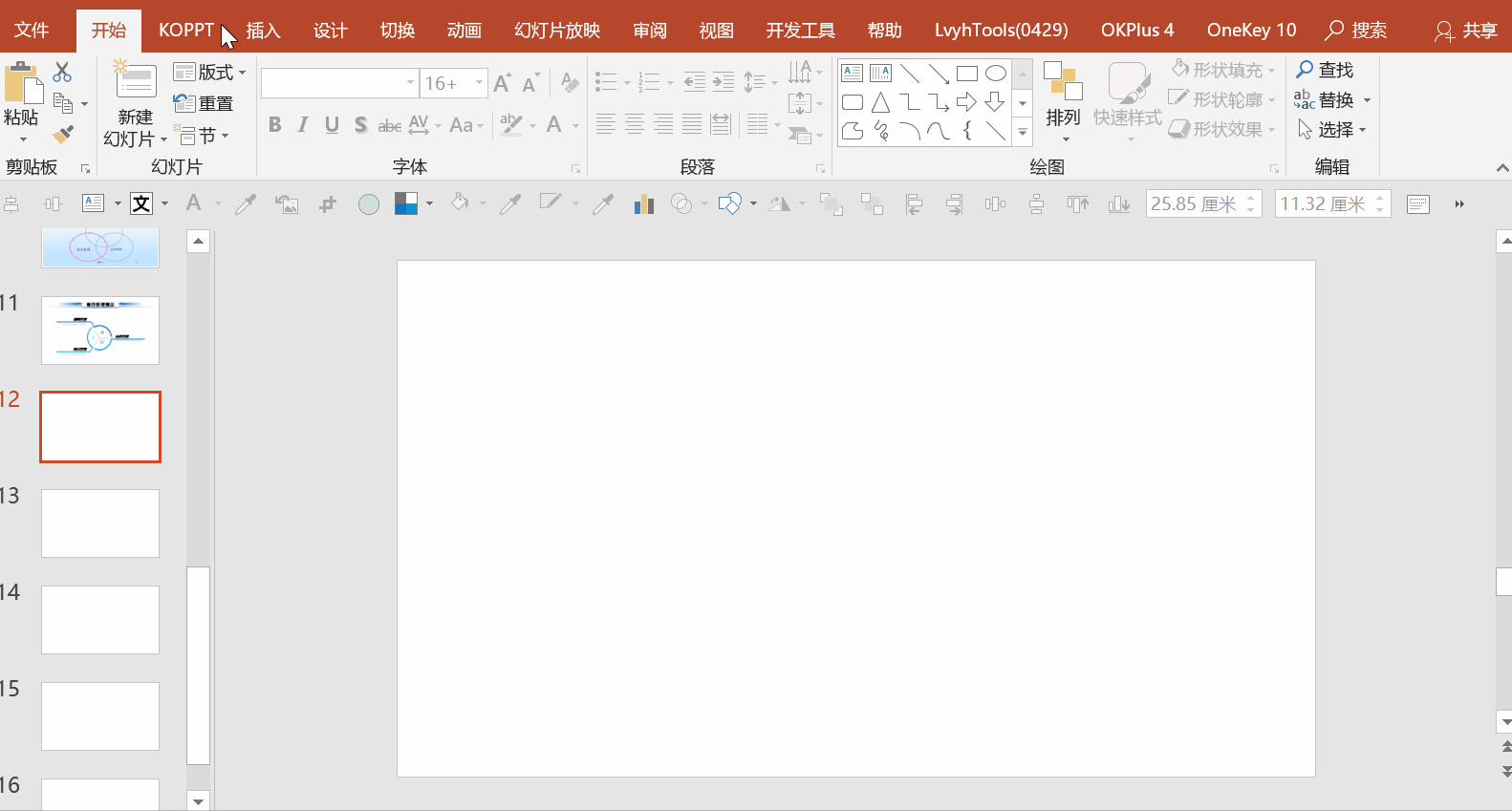Insert a text box from shapes gallery
The image size is (1512, 811).
point(852,74)
